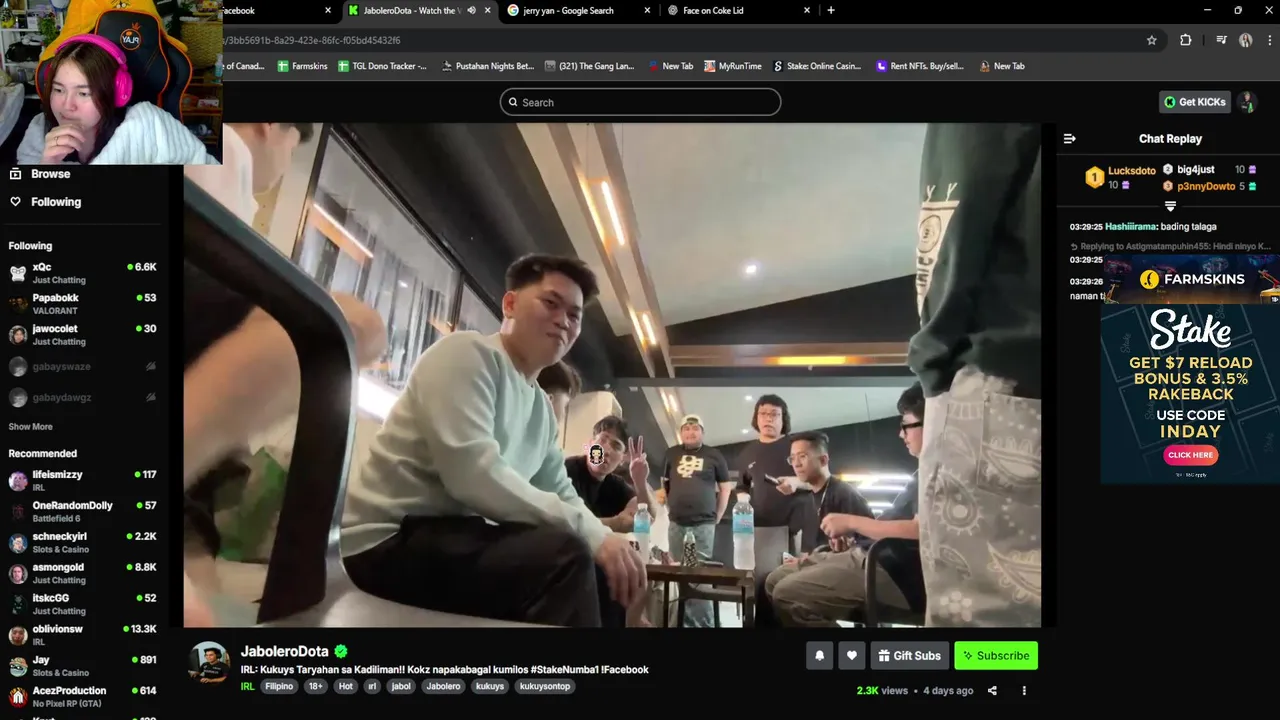
Task: Open the Stake Online Casino bookmark
Action: click(818, 66)
